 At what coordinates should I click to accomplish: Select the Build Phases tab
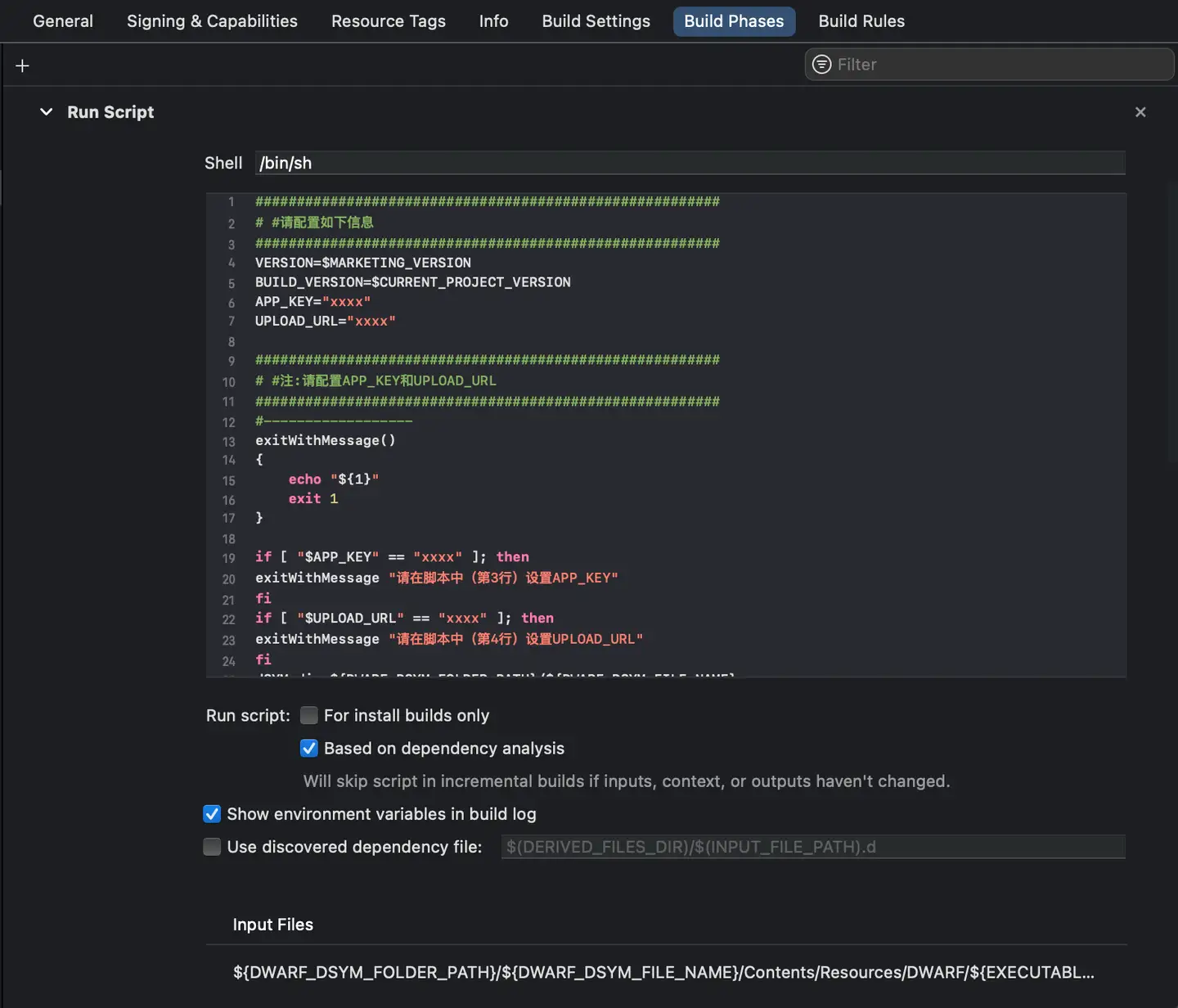tap(734, 21)
